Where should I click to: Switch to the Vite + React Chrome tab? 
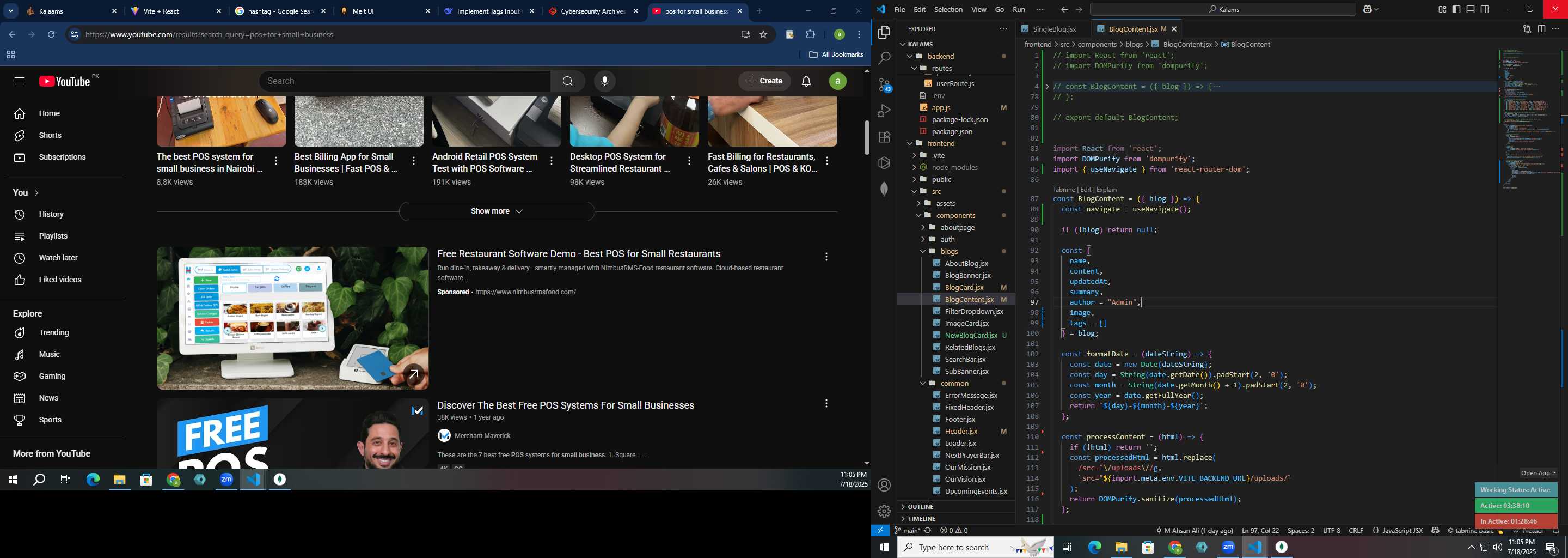(x=176, y=11)
